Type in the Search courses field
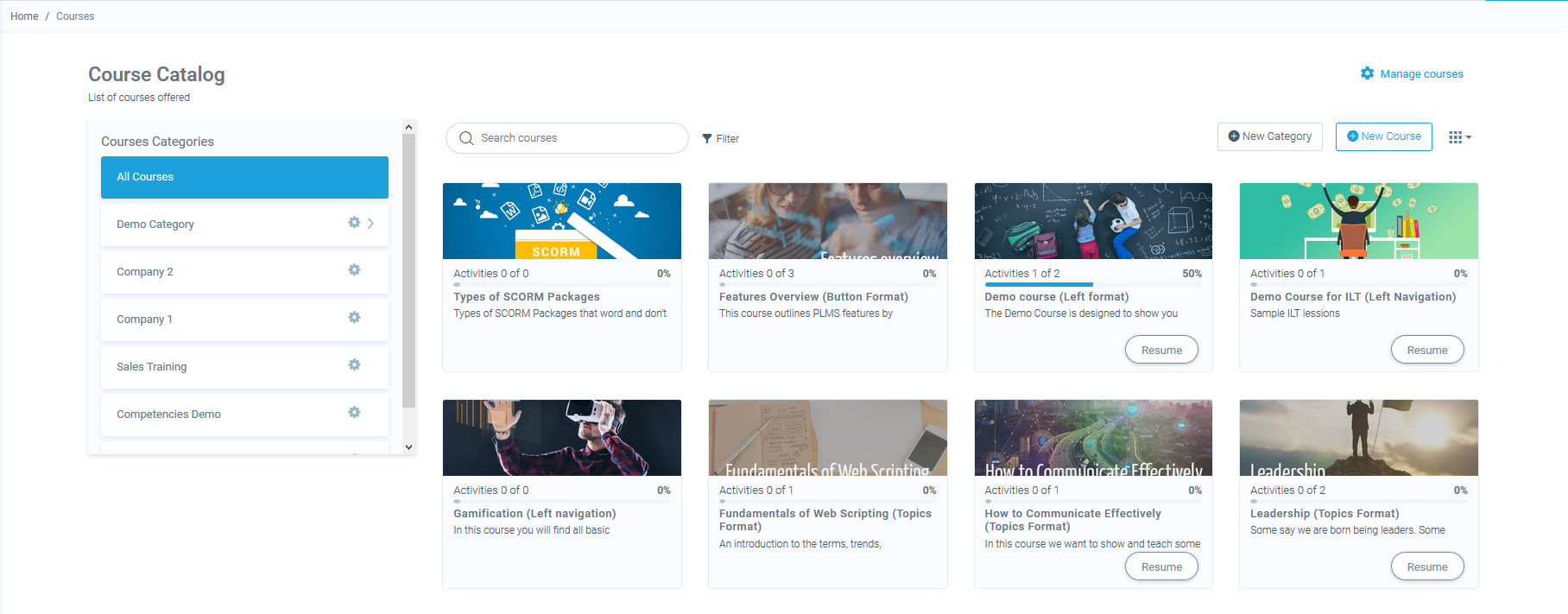 click(579, 138)
